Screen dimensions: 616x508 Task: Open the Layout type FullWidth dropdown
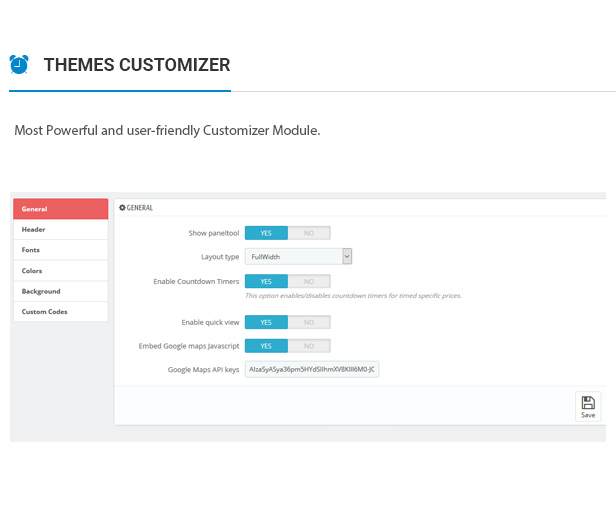pos(299,257)
